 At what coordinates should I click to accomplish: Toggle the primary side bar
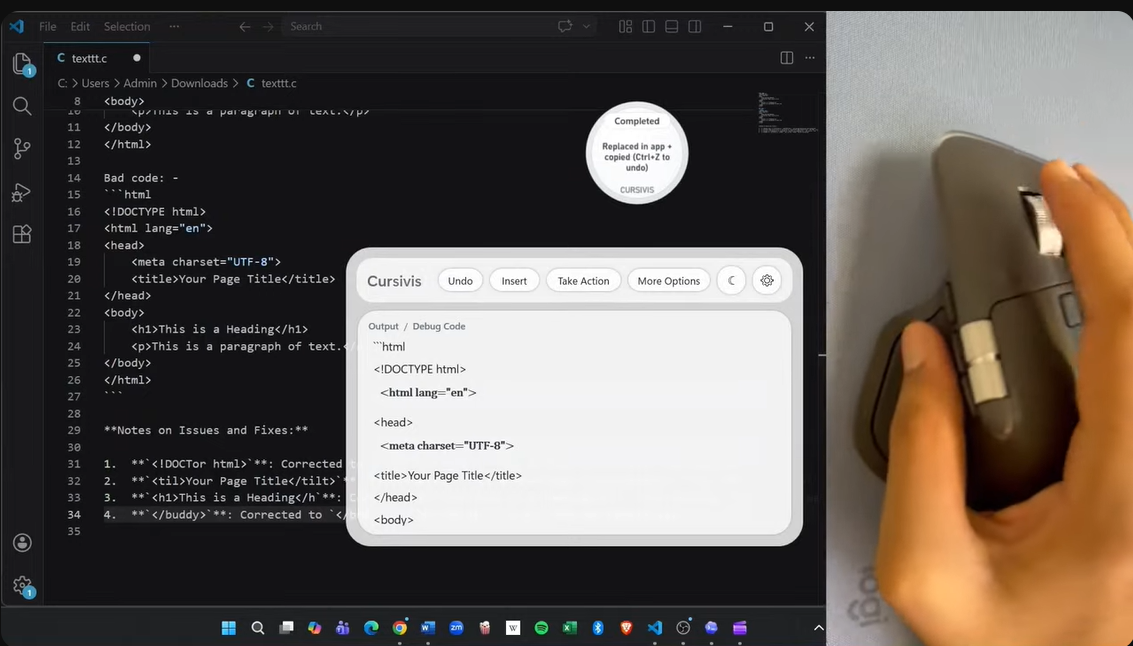pyautogui.click(x=649, y=27)
